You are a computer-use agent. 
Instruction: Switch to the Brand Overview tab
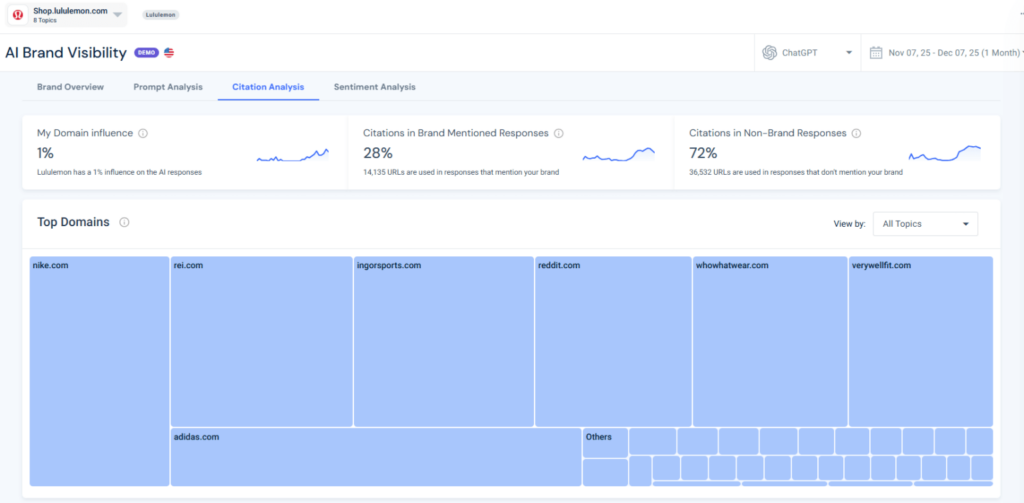[x=70, y=87]
